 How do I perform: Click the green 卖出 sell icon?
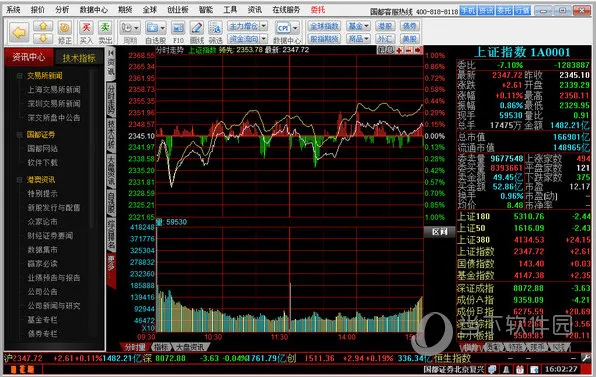coord(105,28)
